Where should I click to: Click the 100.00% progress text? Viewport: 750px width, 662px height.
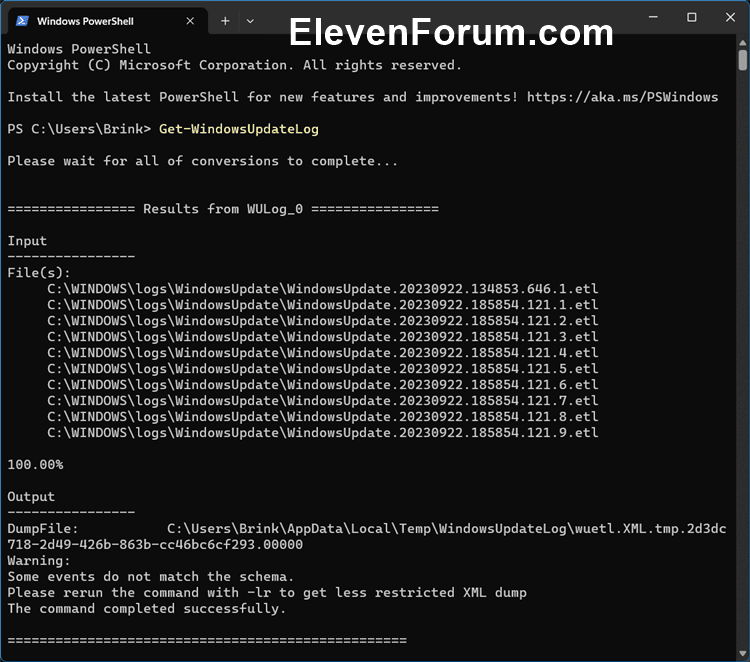point(35,465)
